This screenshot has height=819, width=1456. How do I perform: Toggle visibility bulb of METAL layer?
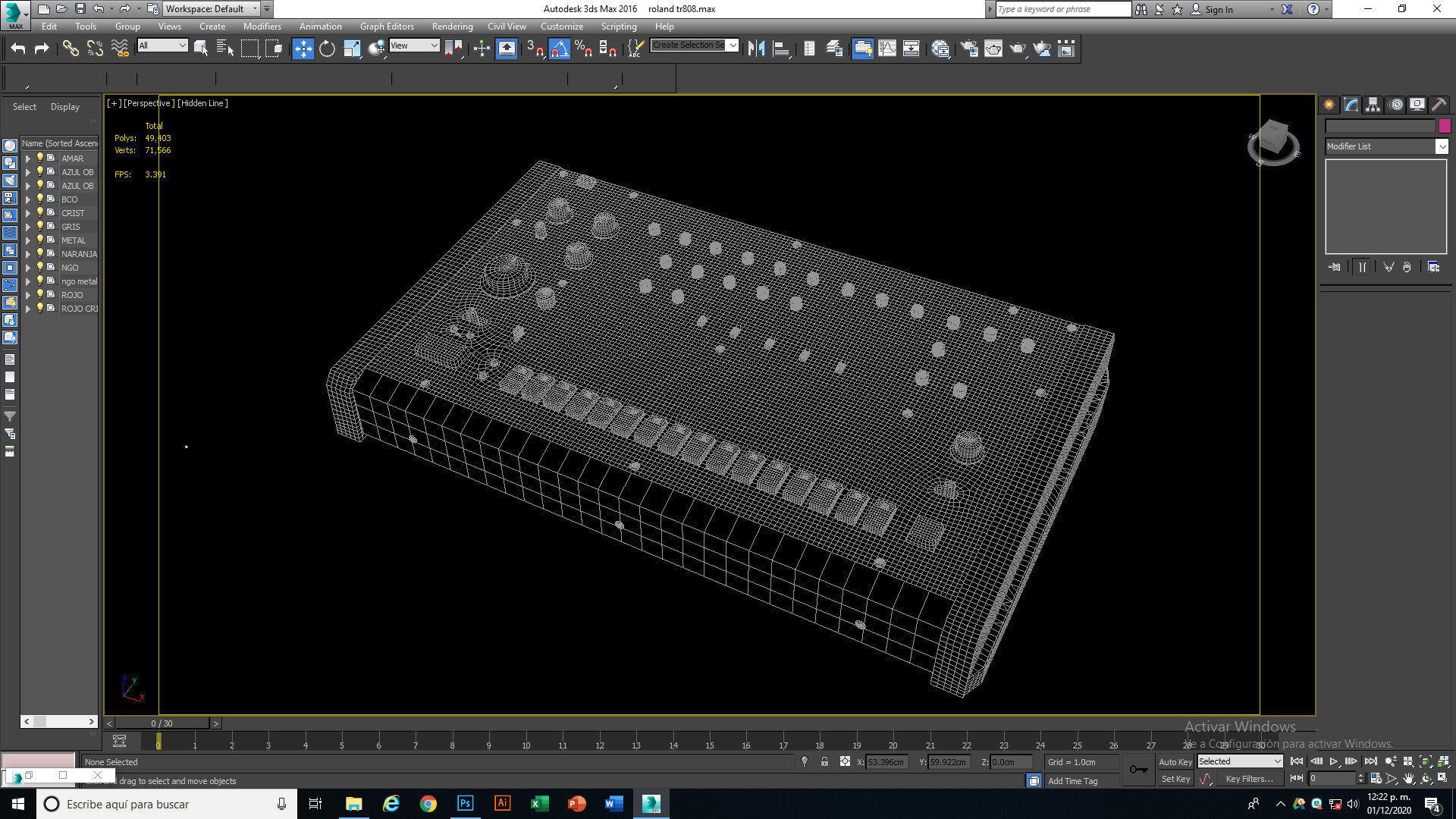40,240
